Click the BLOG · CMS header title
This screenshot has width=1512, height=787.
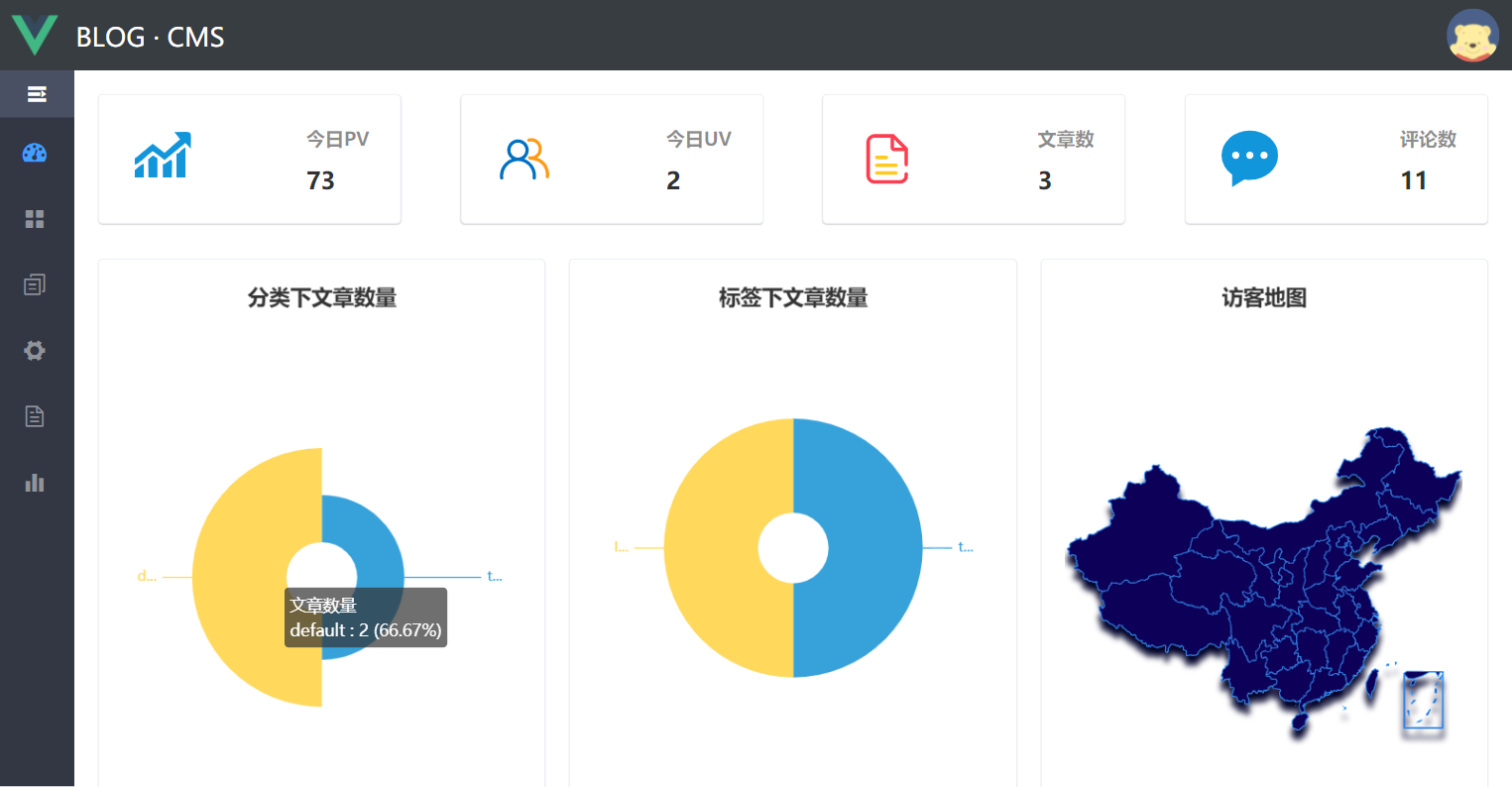[x=151, y=37]
